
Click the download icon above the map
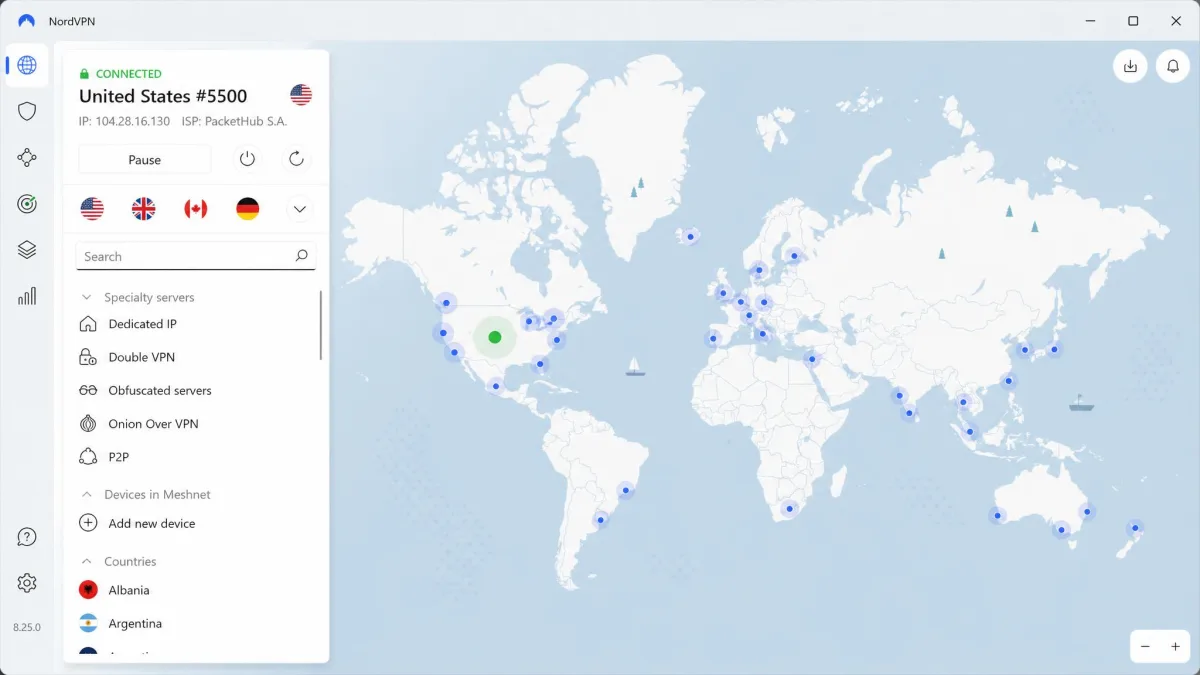pos(1130,66)
